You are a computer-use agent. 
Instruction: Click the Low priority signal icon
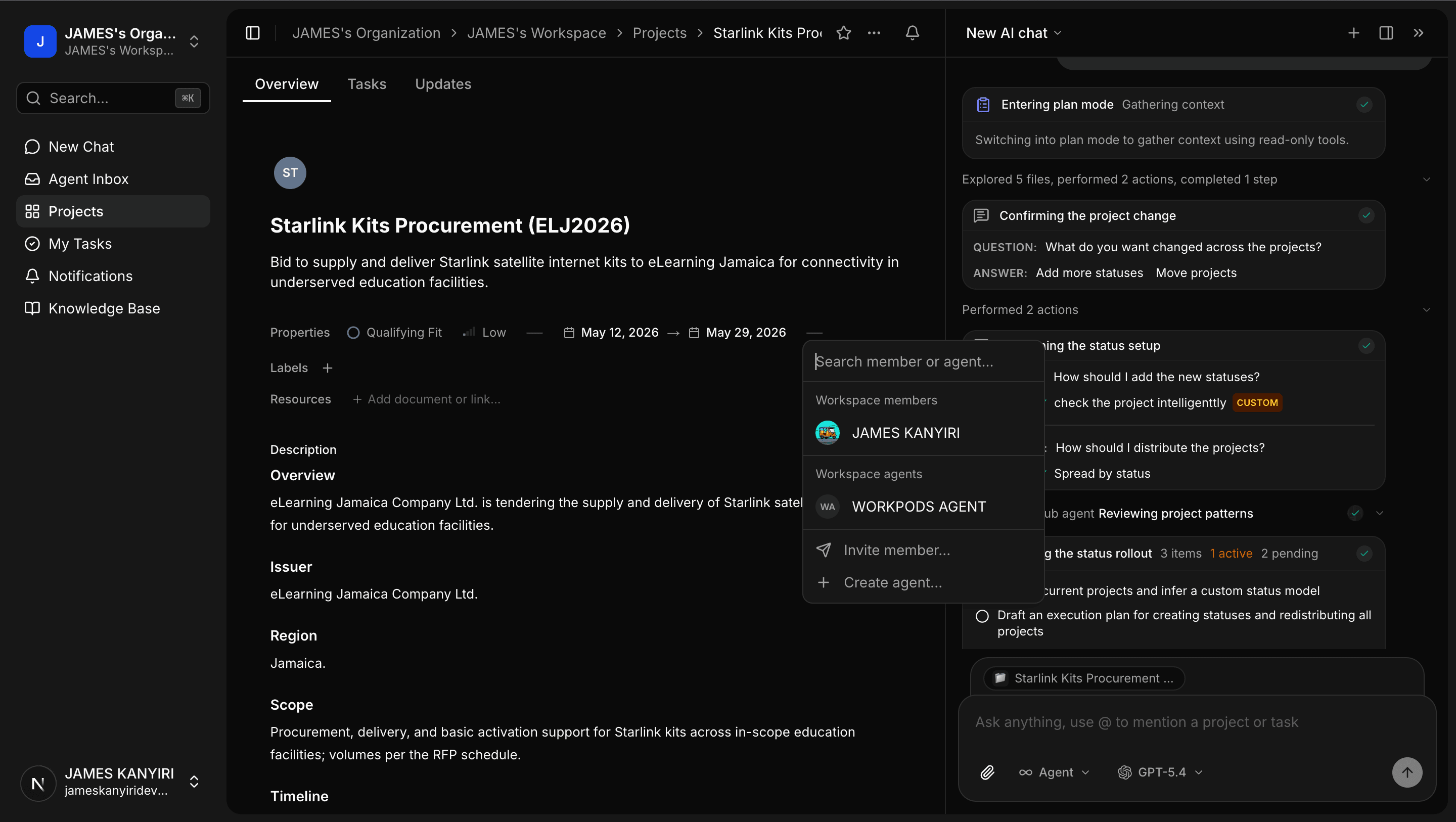(469, 333)
